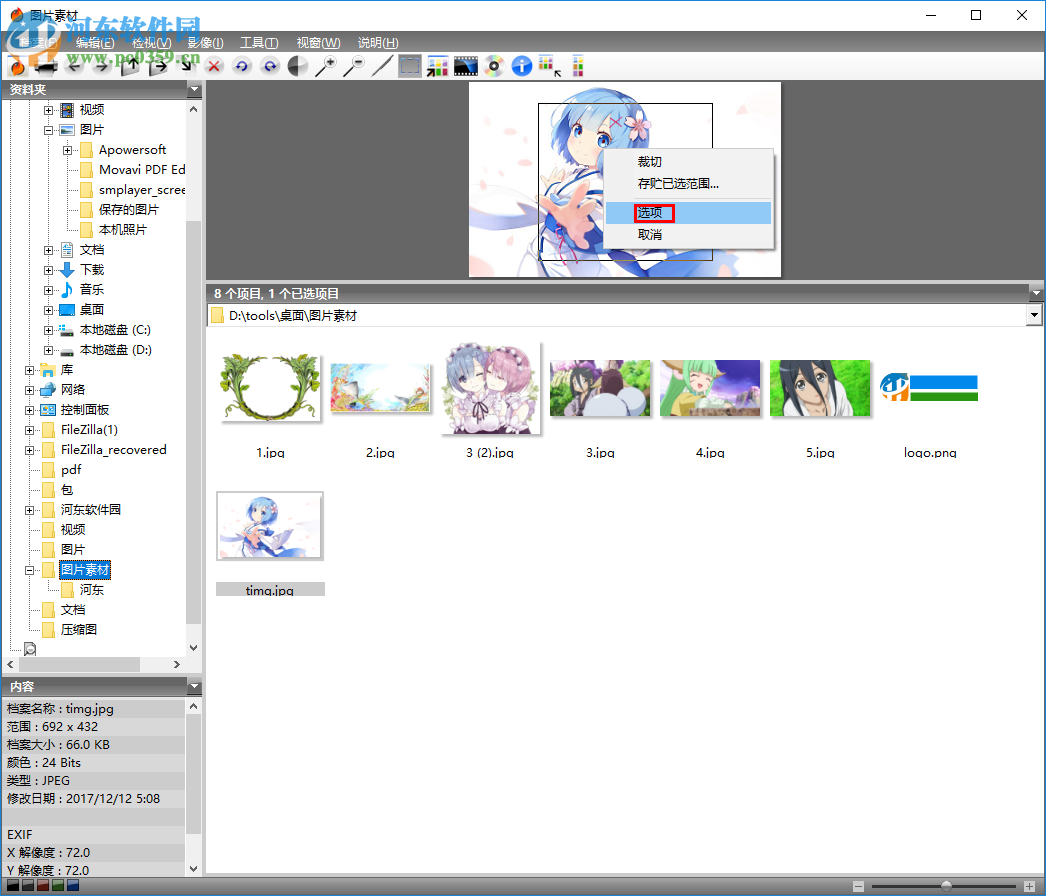The image size is (1046, 896).
Task: Expand the 本地磁盘 (D:) node
Action: point(49,350)
